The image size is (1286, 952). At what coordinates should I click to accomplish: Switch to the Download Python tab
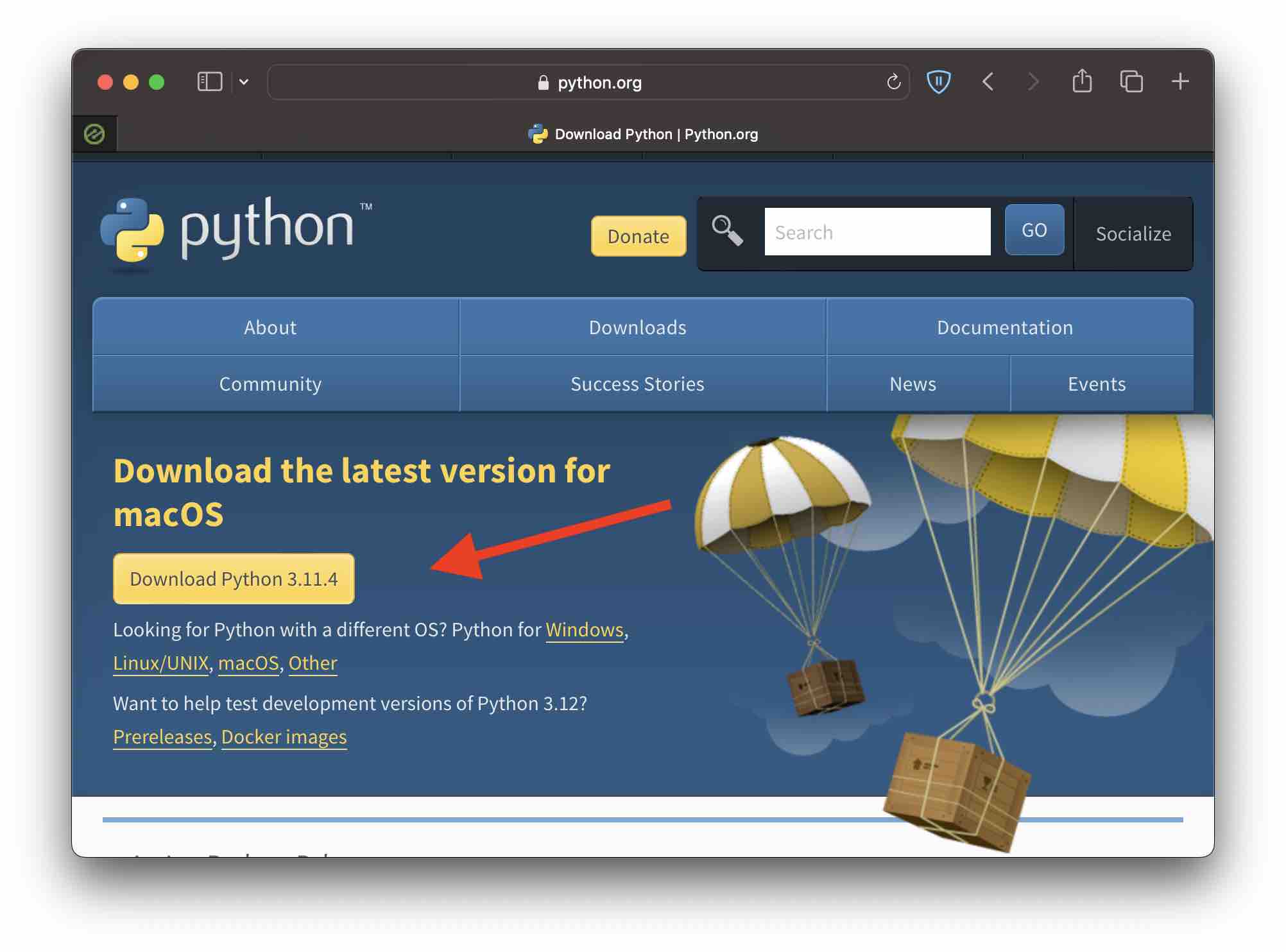643,134
